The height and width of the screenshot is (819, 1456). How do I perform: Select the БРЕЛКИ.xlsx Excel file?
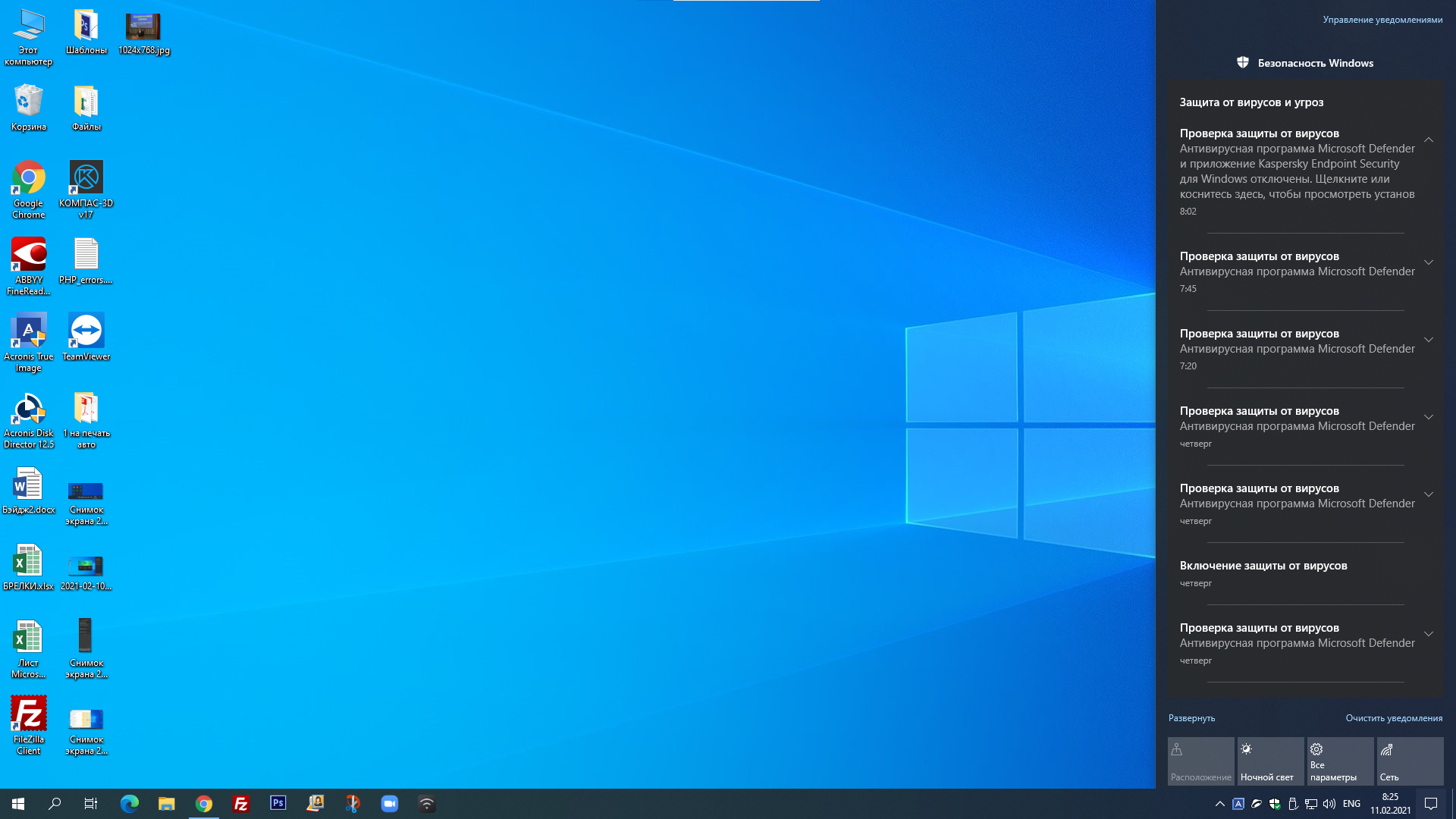coord(29,567)
